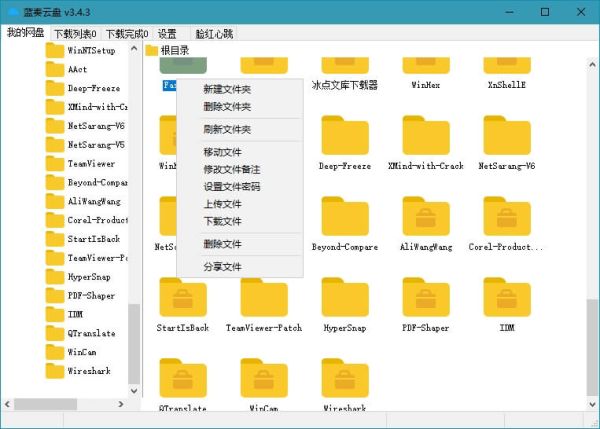The height and width of the screenshot is (429, 600).
Task: Click the PDF-Shaper folder icon in the left tree
Action: point(55,295)
